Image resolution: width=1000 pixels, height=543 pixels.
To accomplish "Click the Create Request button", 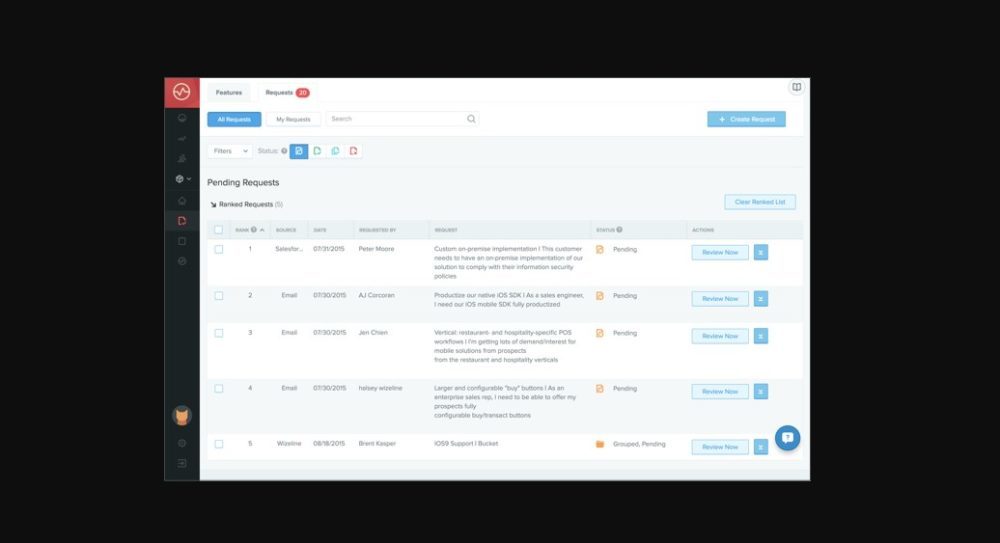I will pos(746,119).
